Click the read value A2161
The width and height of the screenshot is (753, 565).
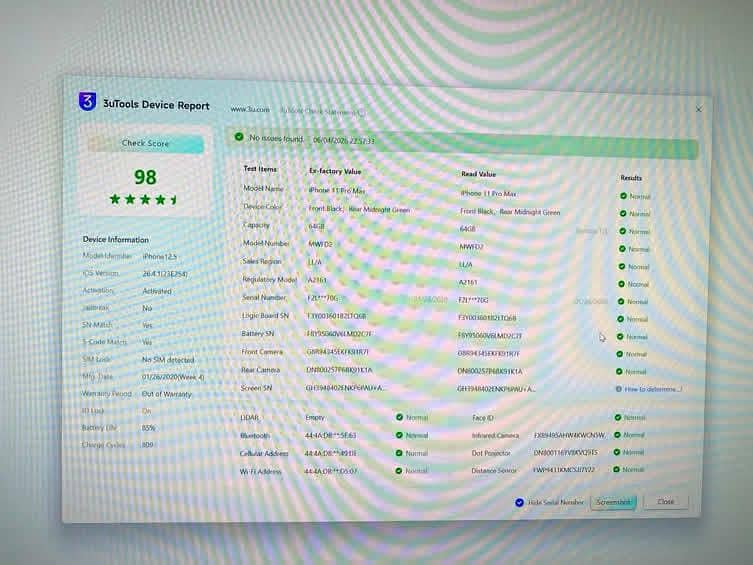click(x=468, y=282)
